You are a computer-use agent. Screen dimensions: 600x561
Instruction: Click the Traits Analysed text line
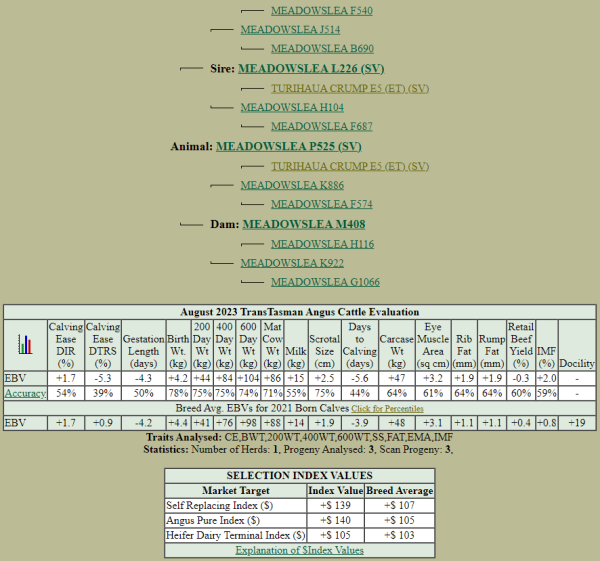(300, 437)
